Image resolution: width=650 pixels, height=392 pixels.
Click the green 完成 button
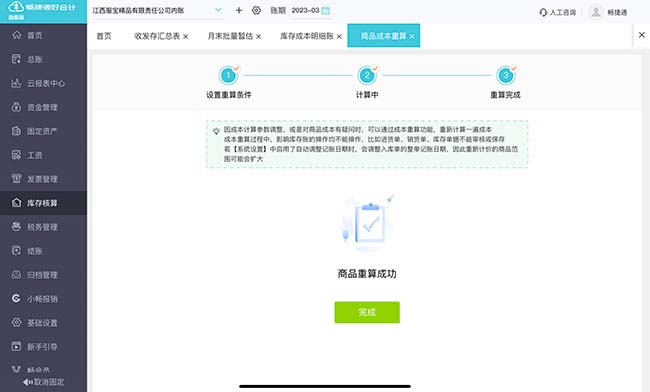coord(367,312)
